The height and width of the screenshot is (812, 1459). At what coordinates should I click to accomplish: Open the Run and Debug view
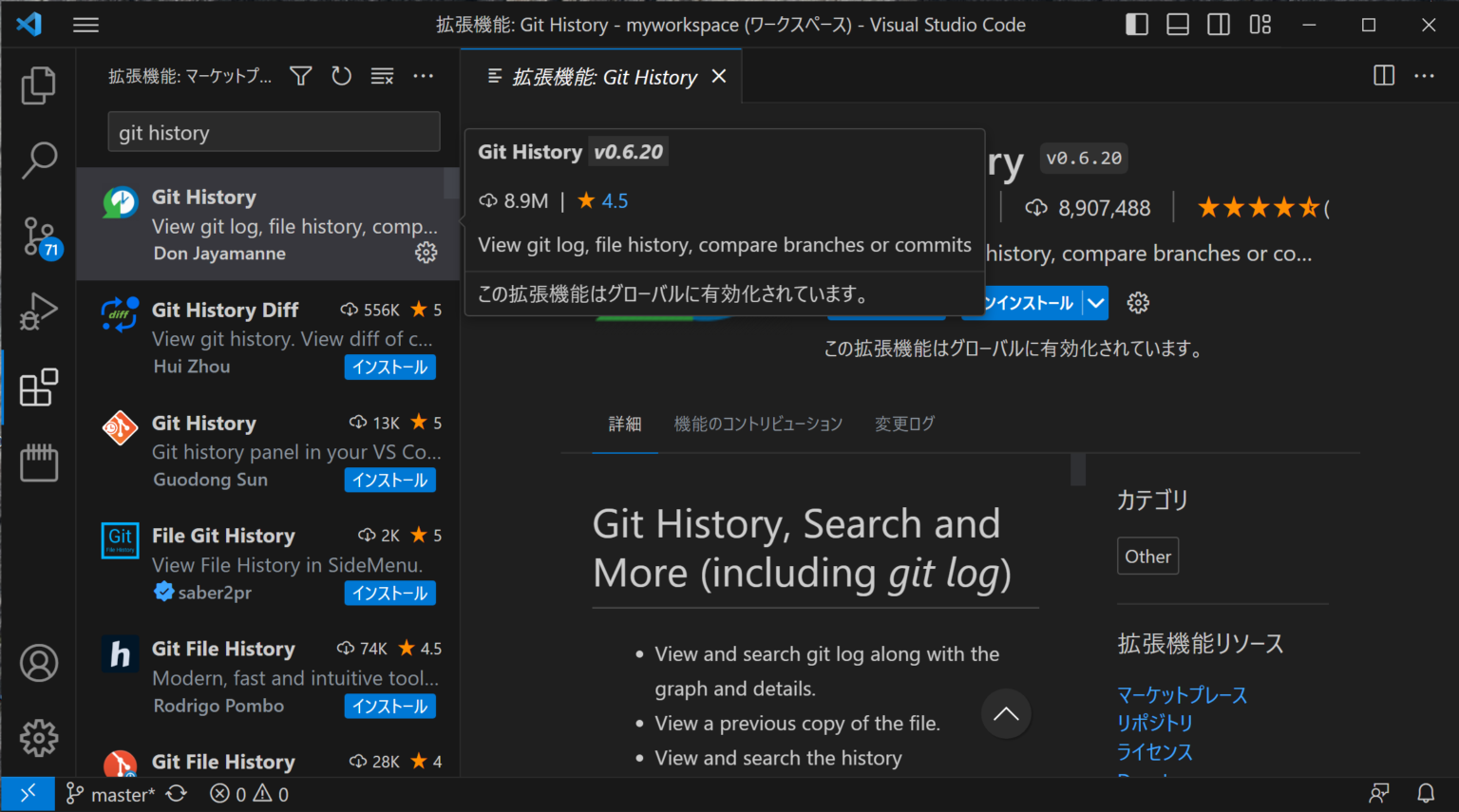pos(38,311)
